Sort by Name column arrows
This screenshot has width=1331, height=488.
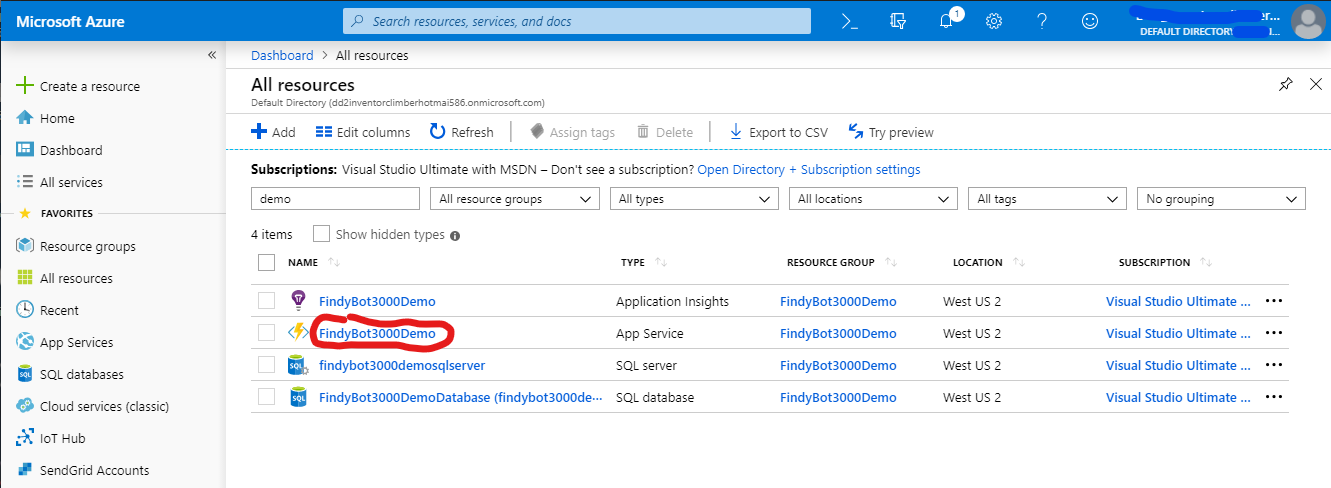point(335,263)
